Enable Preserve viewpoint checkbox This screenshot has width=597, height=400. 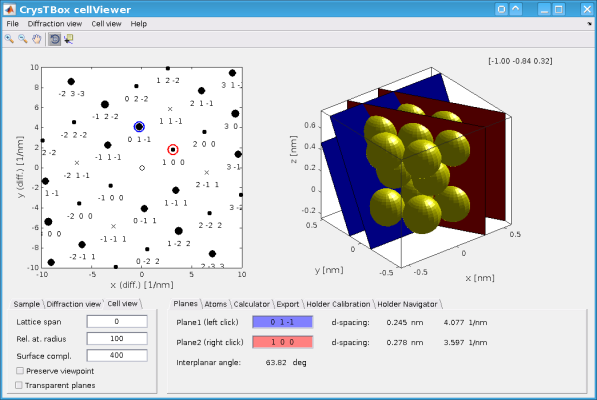(20, 371)
